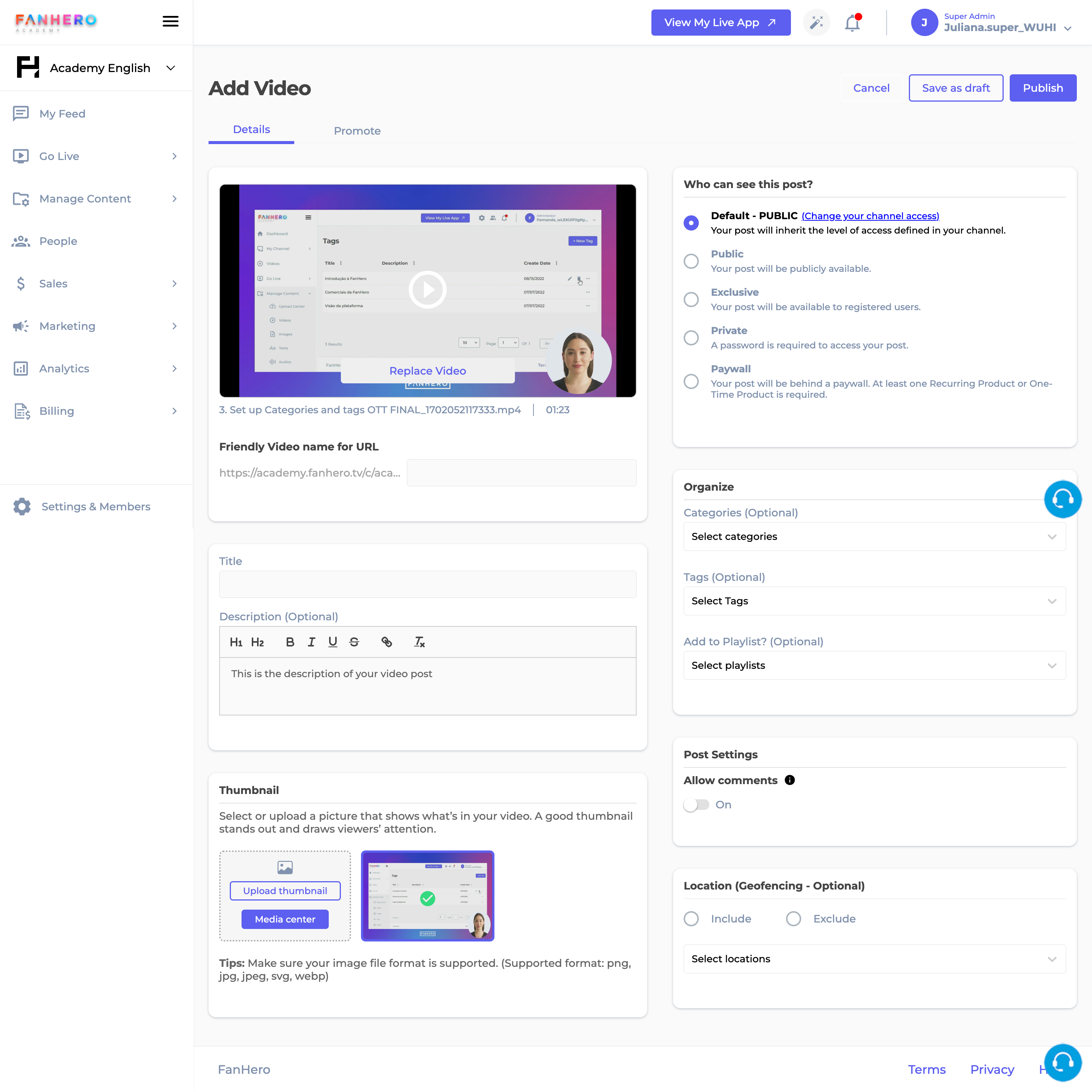Expand the Billing submenu chevron
1092x1092 pixels.
point(174,411)
